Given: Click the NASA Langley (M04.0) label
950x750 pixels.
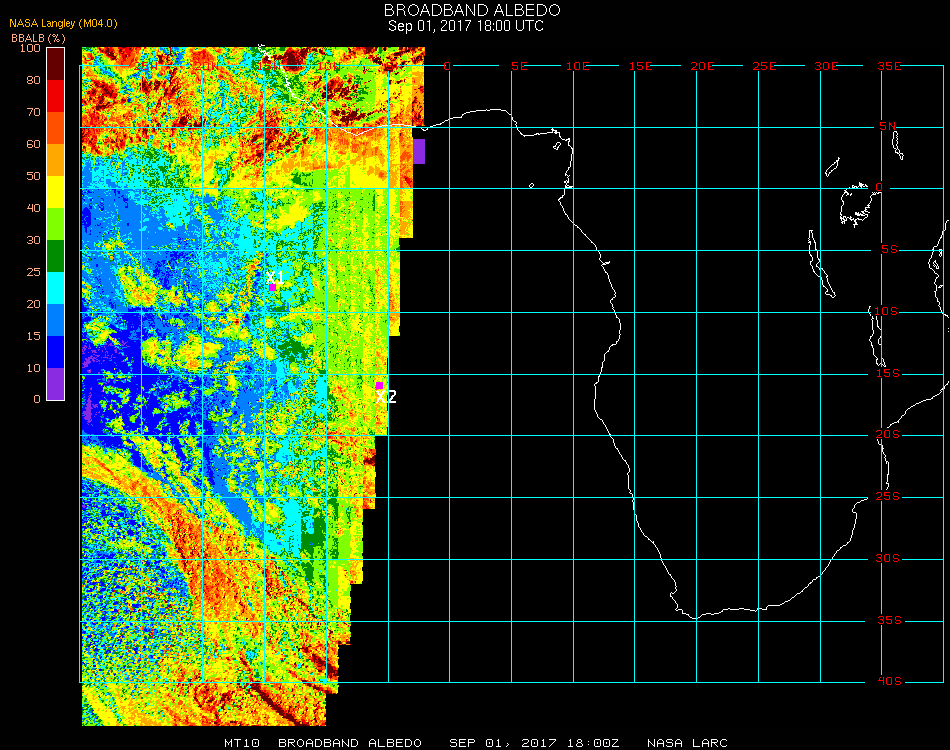Looking at the screenshot, I should tap(63, 24).
